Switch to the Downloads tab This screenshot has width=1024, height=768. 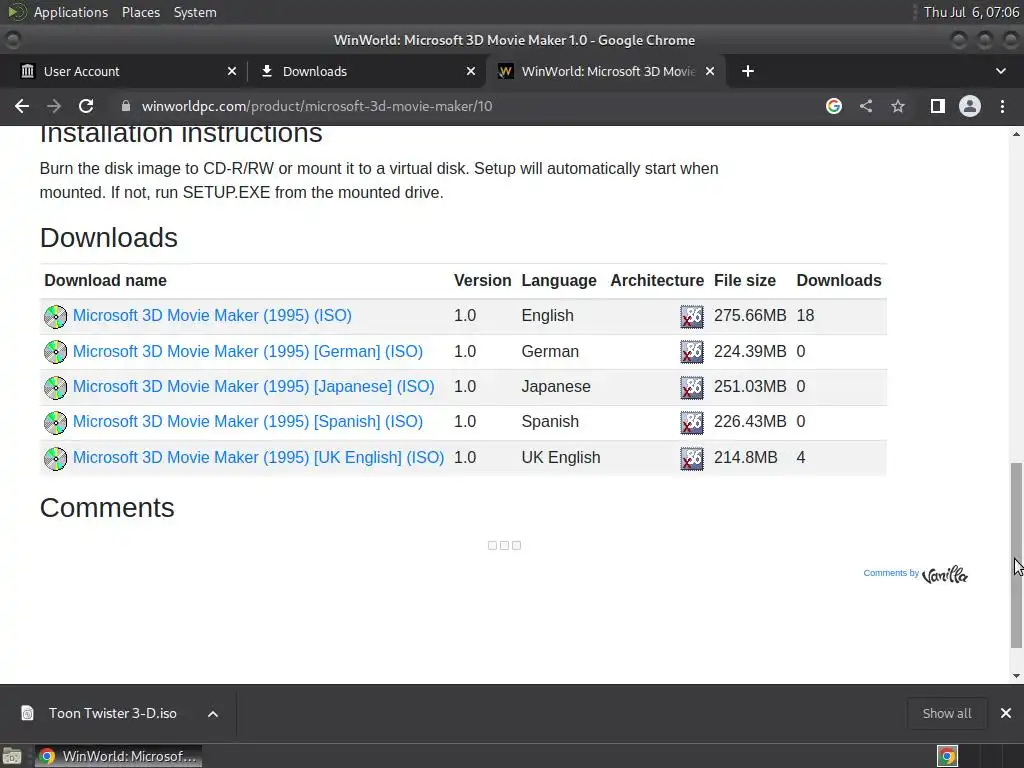point(366,71)
